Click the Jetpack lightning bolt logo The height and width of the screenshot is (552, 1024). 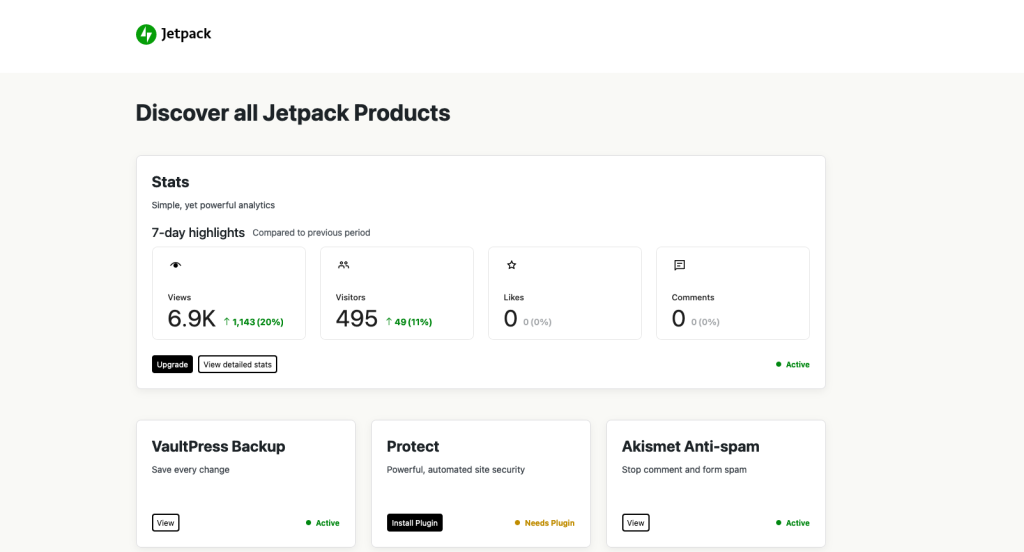pos(146,34)
